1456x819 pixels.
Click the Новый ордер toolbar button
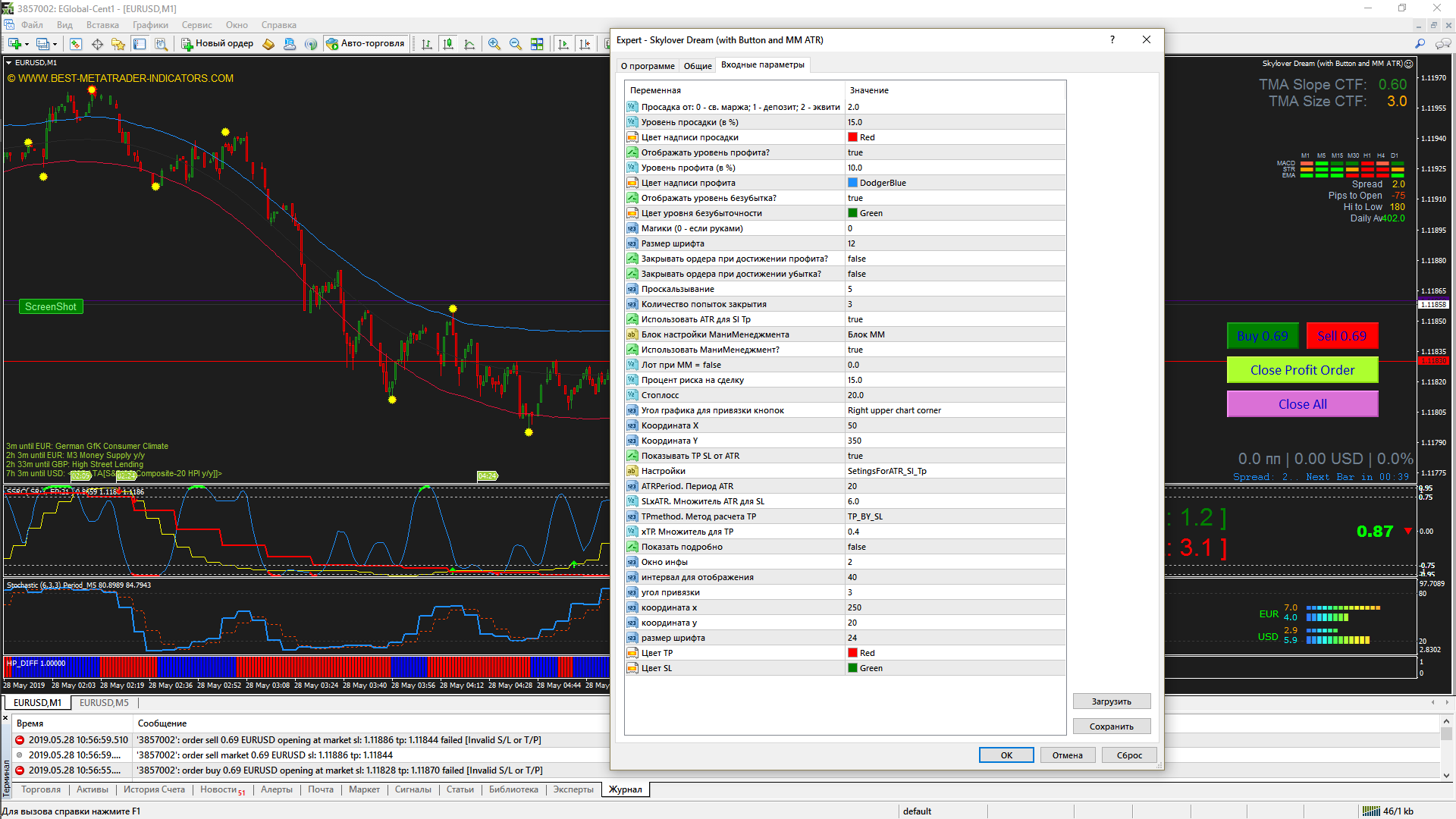[217, 44]
